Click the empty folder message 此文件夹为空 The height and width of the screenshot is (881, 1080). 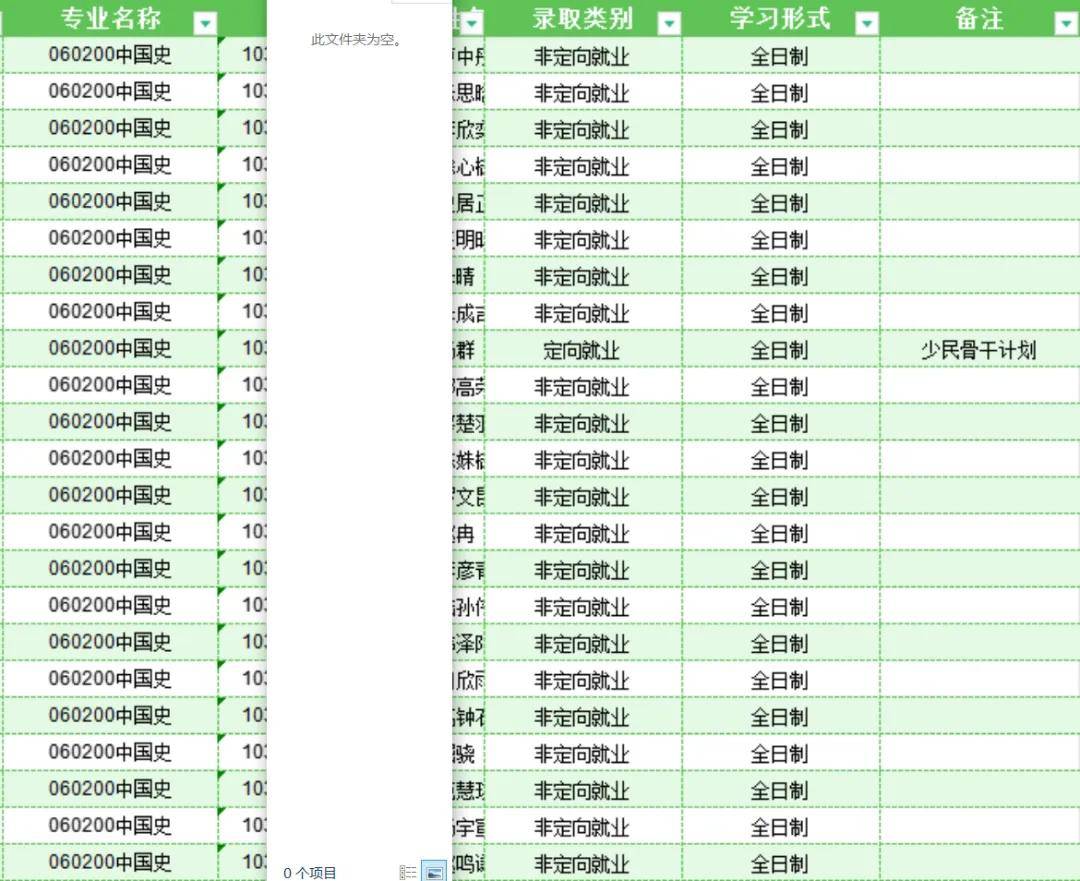(357, 40)
